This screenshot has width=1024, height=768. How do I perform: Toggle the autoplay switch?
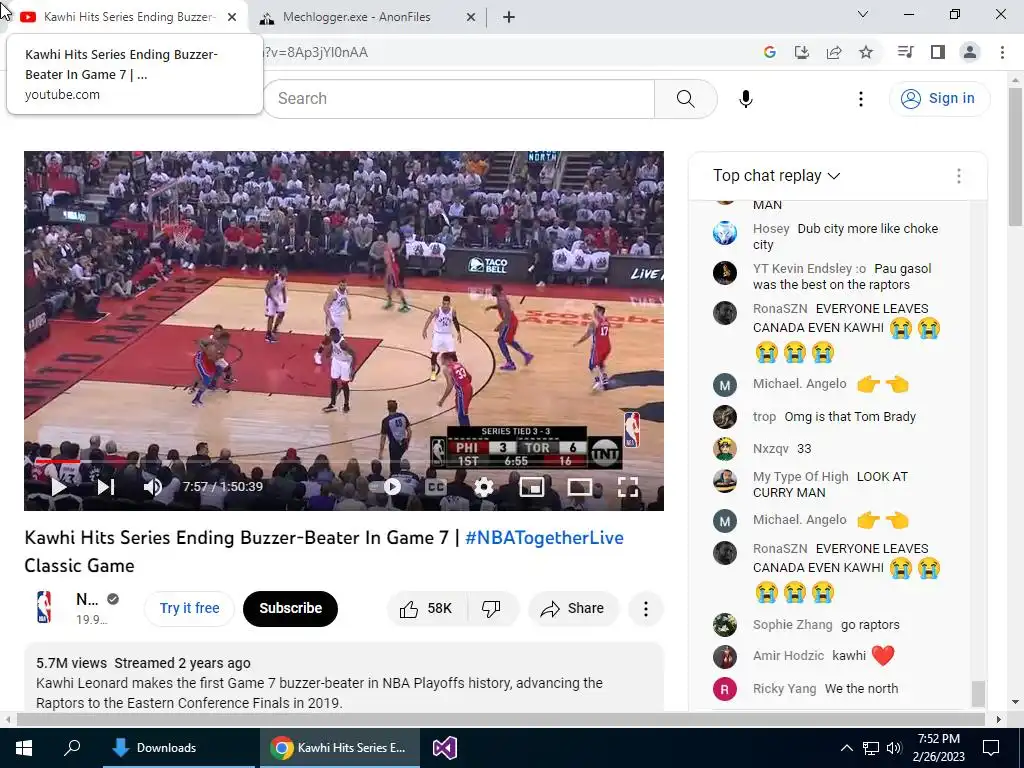[385, 487]
